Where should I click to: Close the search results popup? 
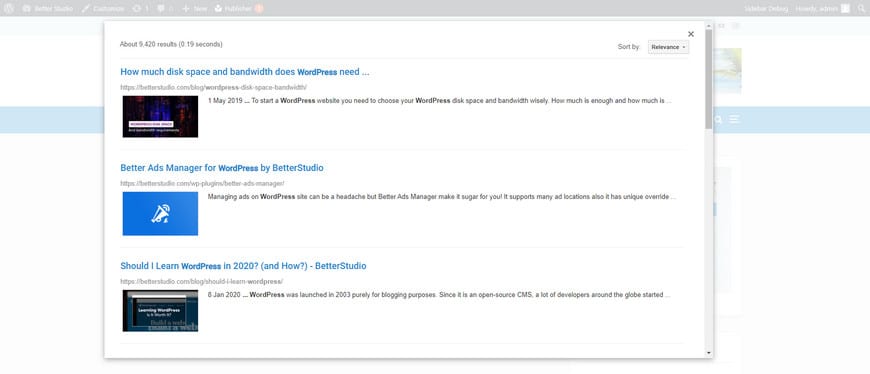tap(691, 34)
